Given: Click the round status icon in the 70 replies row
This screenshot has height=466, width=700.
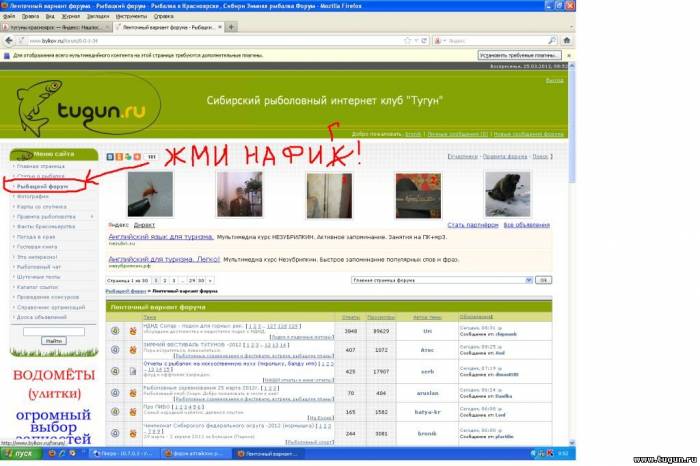Looking at the screenshot, I should (x=115, y=393).
